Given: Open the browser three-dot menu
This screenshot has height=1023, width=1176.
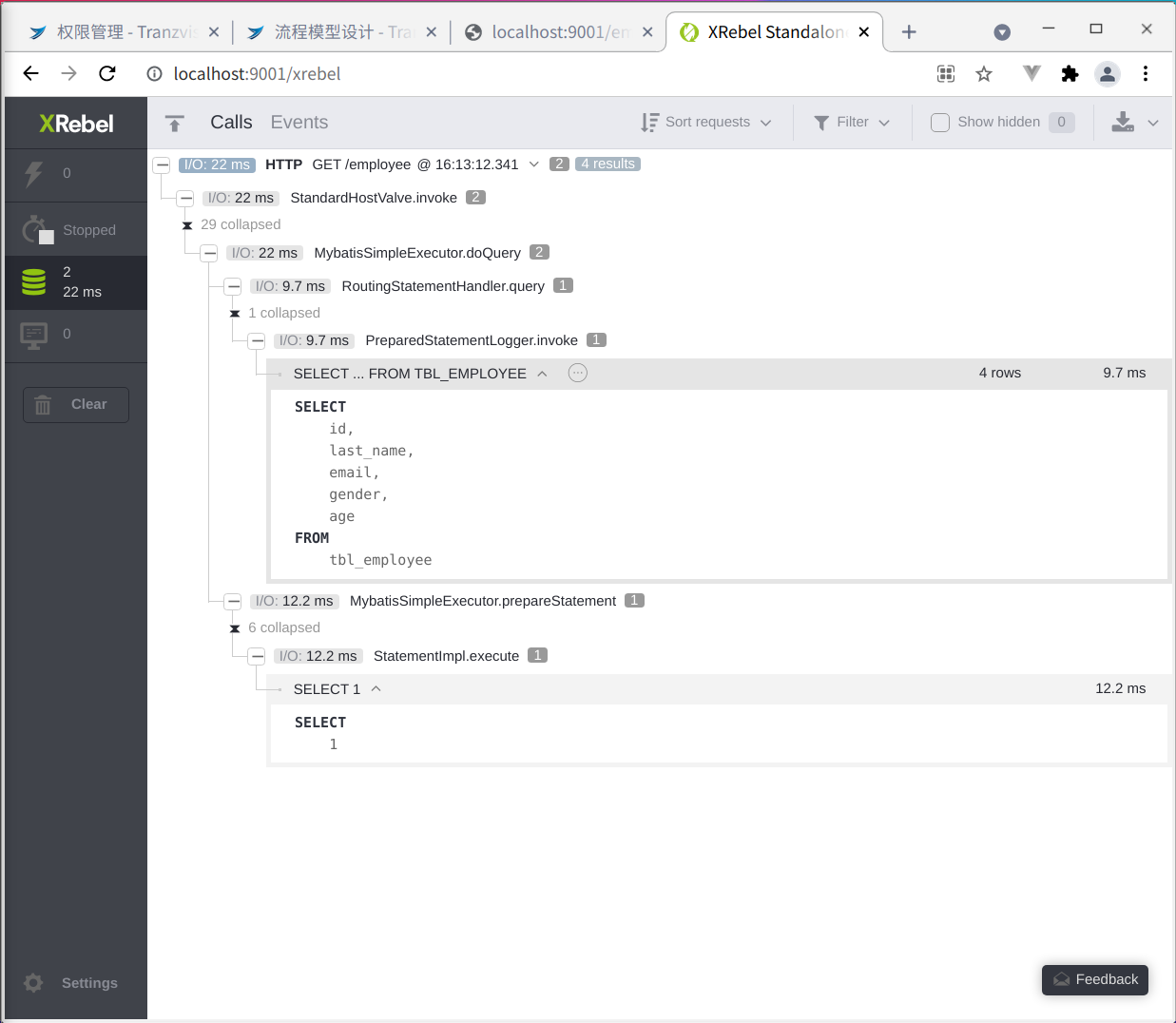Looking at the screenshot, I should [x=1146, y=74].
